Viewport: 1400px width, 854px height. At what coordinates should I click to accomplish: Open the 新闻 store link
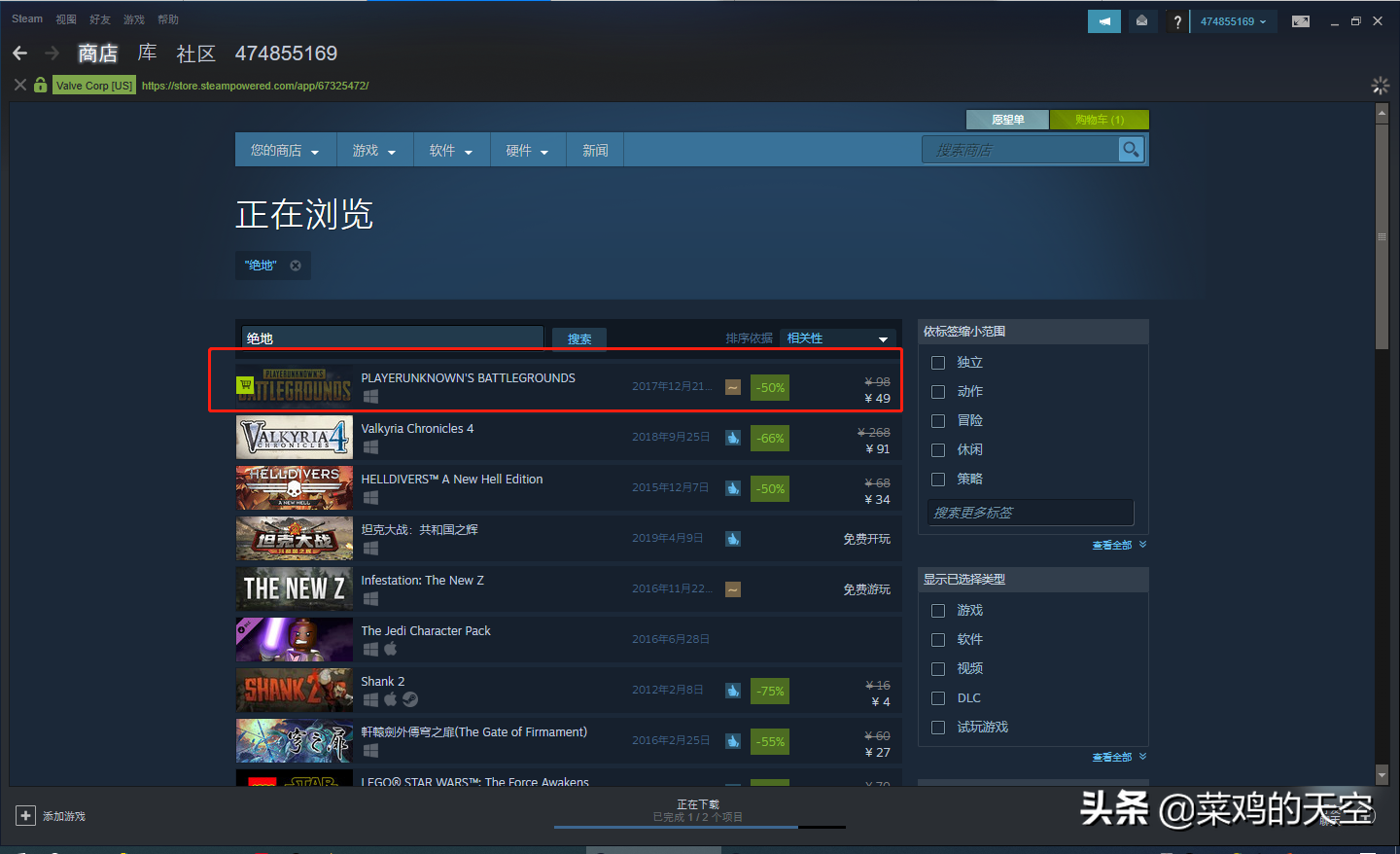[x=595, y=151]
